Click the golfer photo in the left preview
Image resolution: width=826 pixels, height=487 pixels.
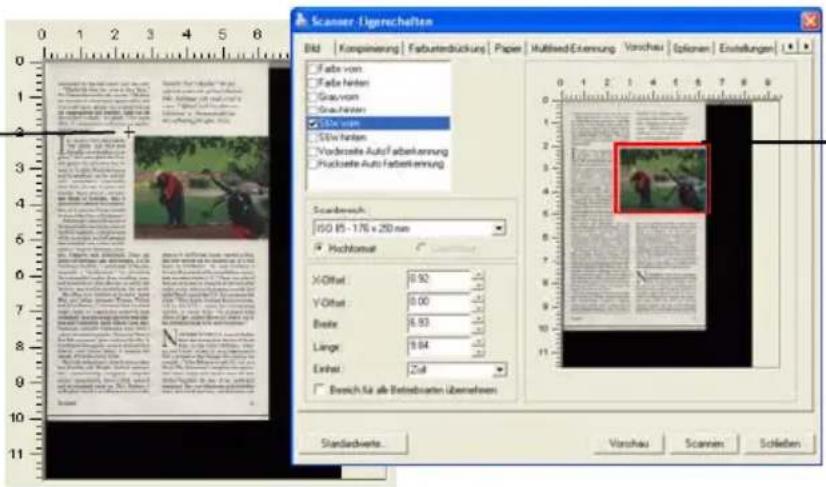[202, 187]
